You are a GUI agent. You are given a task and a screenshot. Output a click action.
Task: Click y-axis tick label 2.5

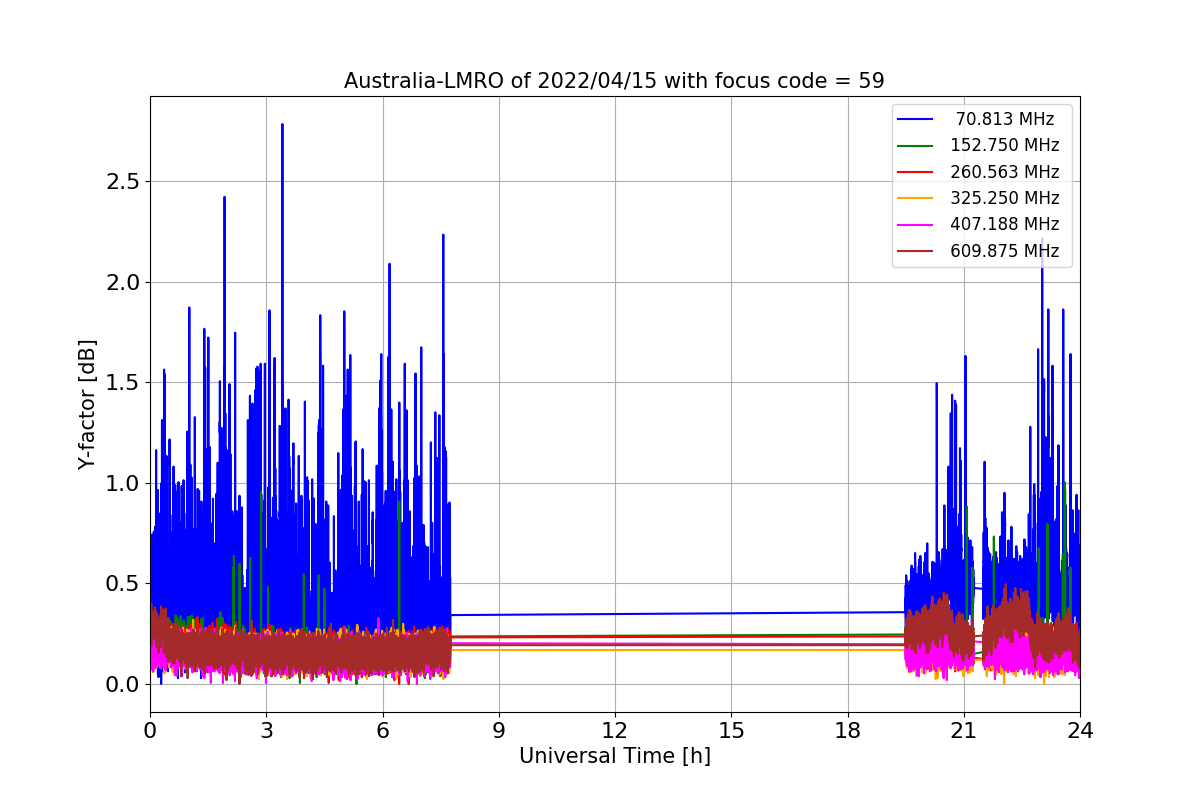[x=123, y=182]
